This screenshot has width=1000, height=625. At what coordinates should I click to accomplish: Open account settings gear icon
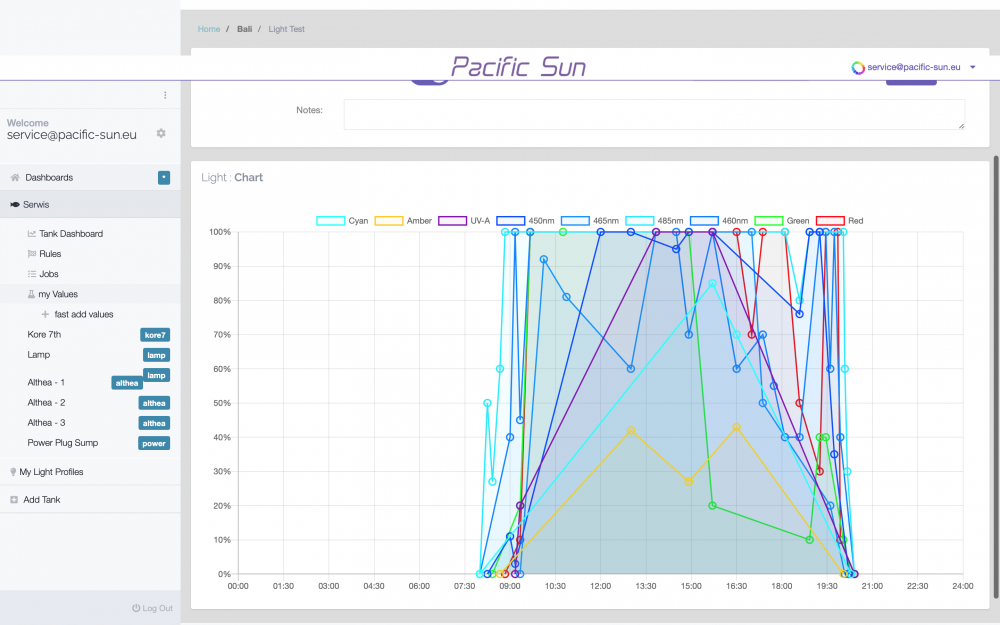[x=161, y=133]
